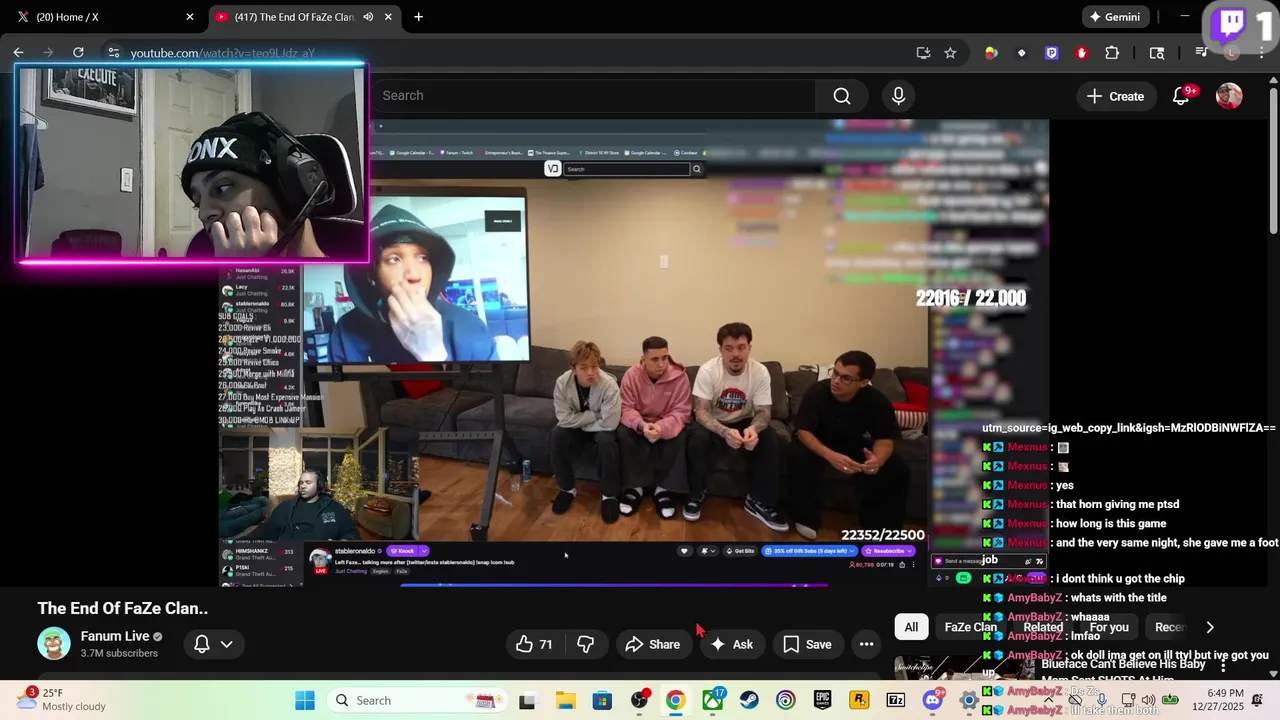Dislike this video
1280x720 pixels.
(586, 644)
